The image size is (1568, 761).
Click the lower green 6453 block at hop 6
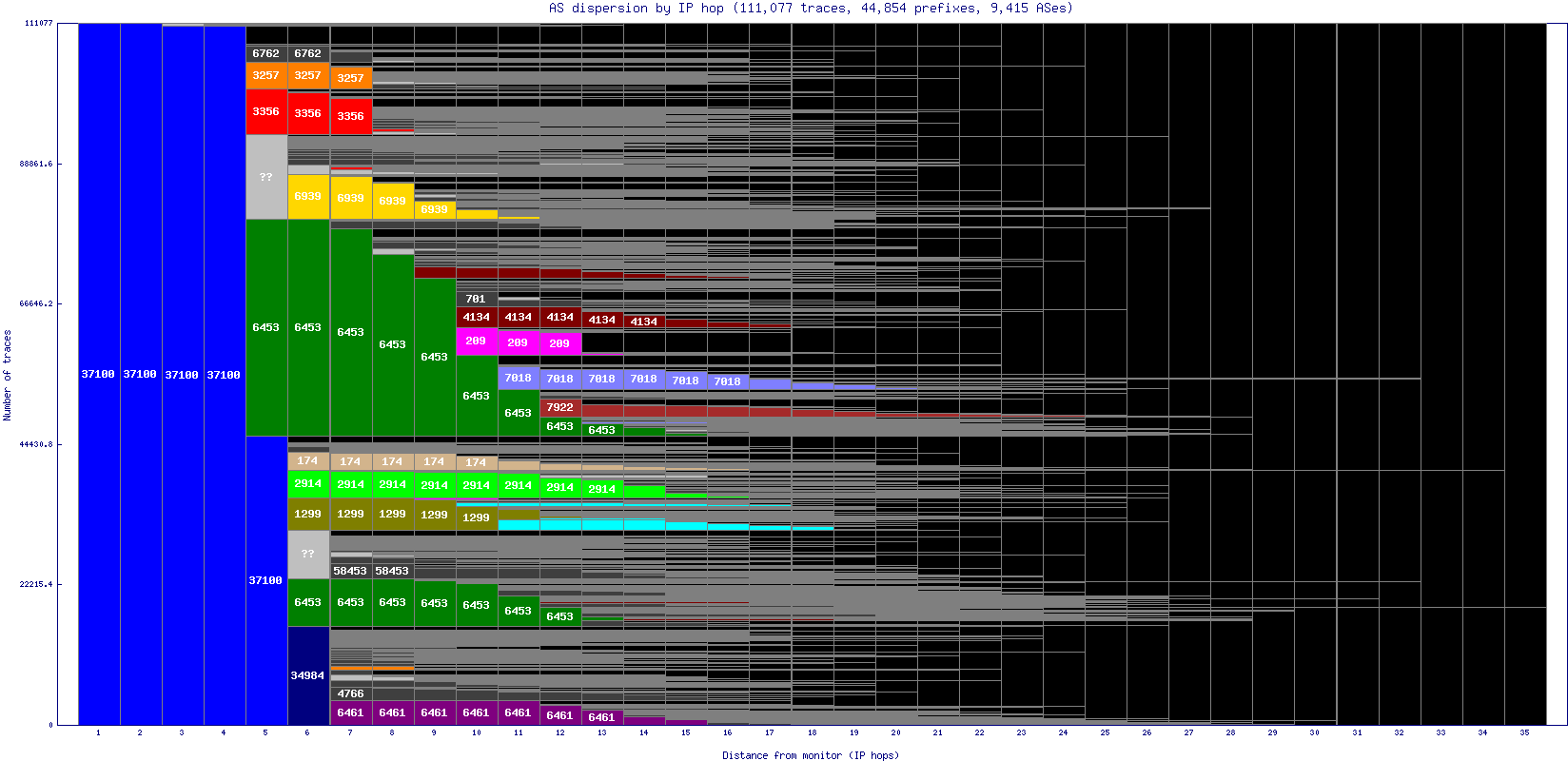(x=308, y=603)
